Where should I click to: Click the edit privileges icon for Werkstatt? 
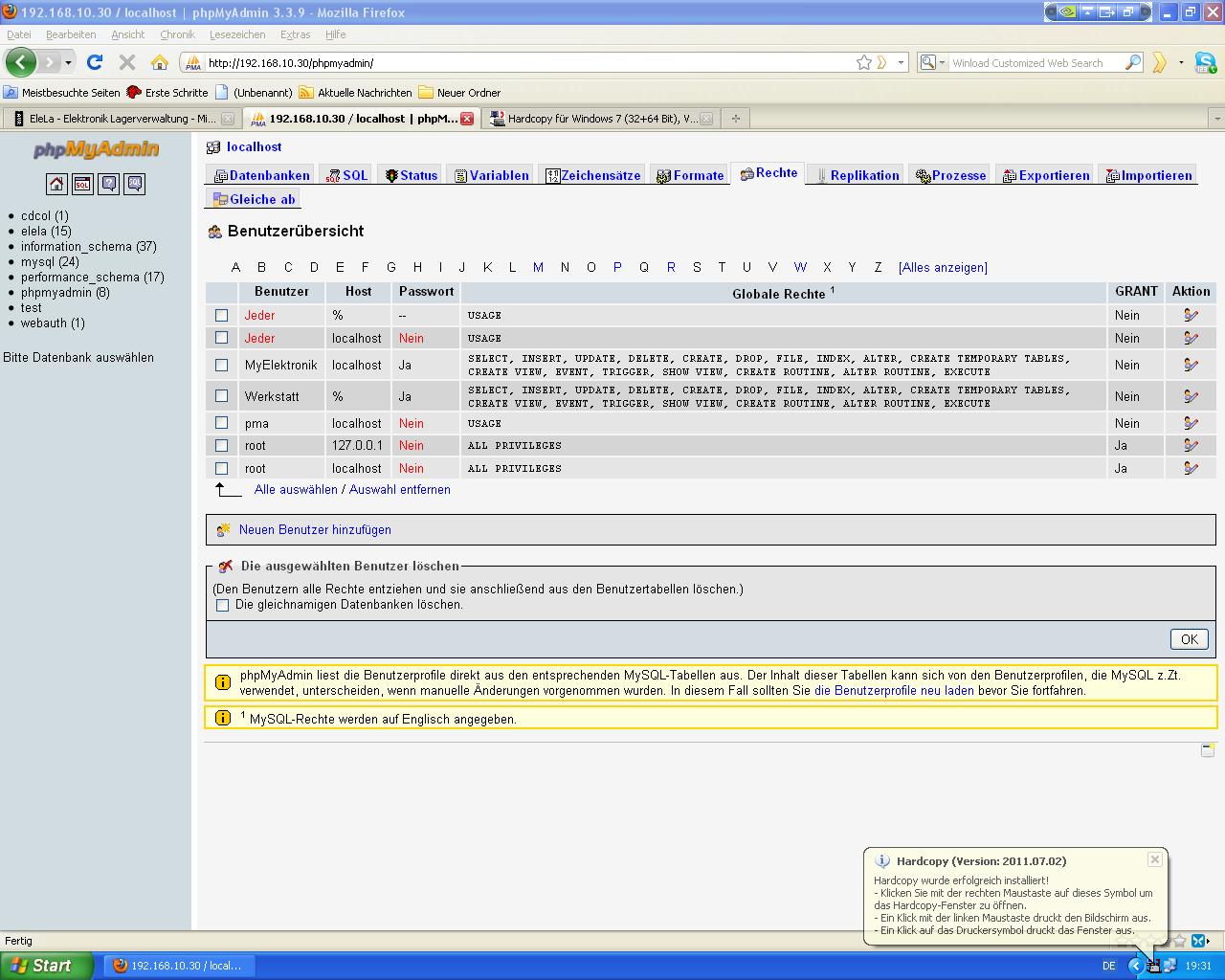point(1191,396)
